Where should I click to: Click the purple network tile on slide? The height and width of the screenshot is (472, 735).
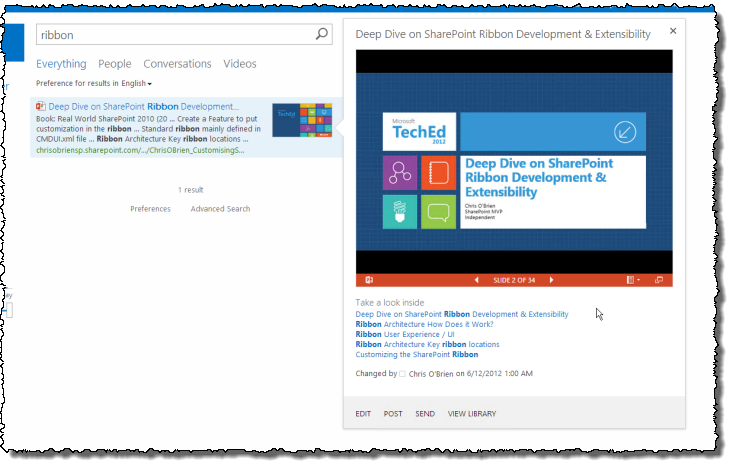[400, 173]
